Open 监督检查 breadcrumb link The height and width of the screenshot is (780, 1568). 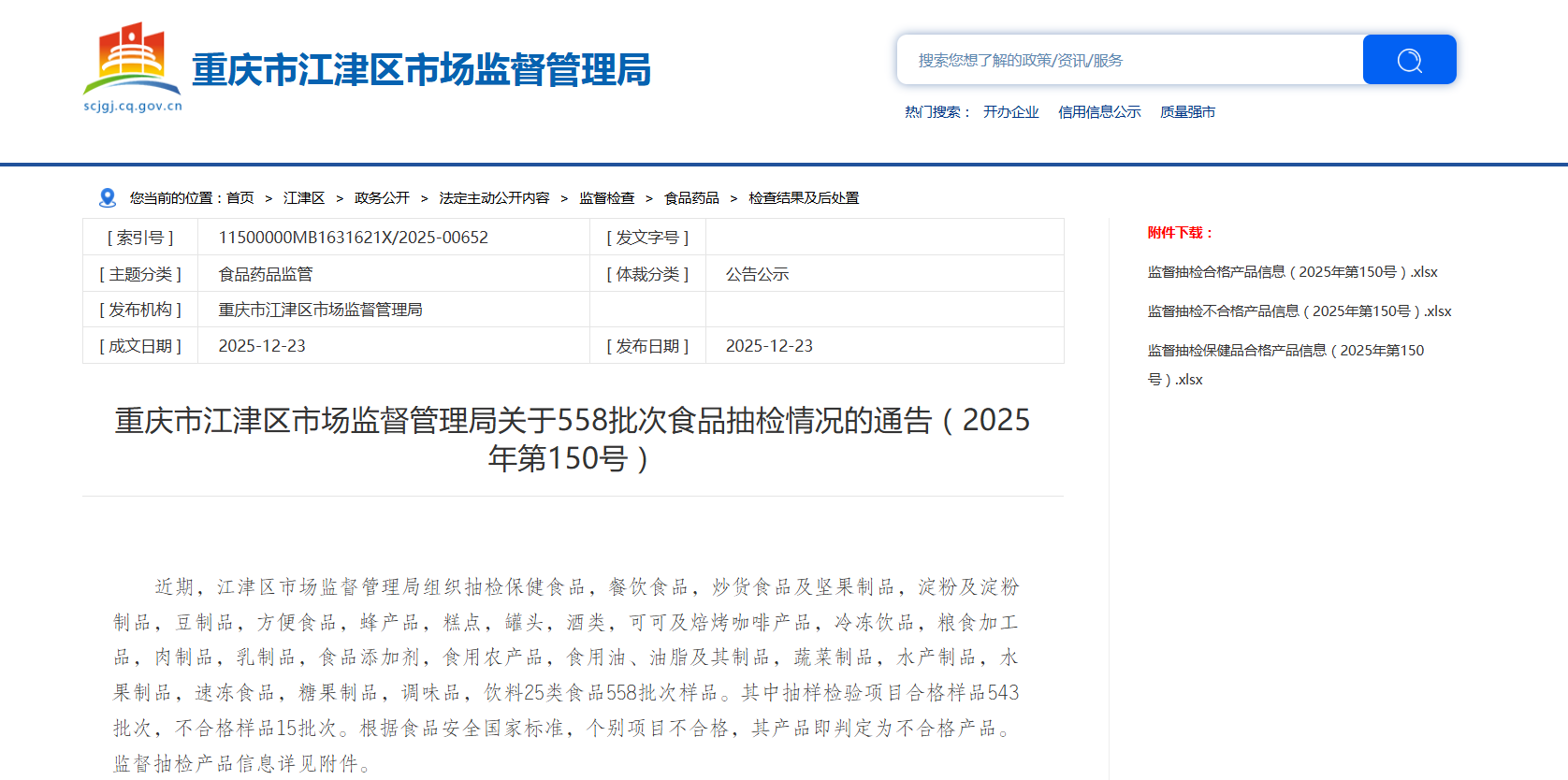point(606,197)
